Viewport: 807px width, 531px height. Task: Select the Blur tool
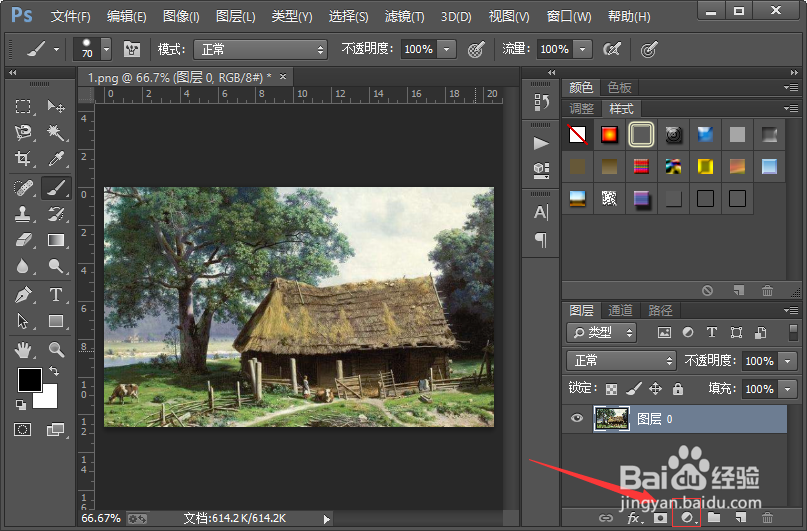[x=23, y=266]
